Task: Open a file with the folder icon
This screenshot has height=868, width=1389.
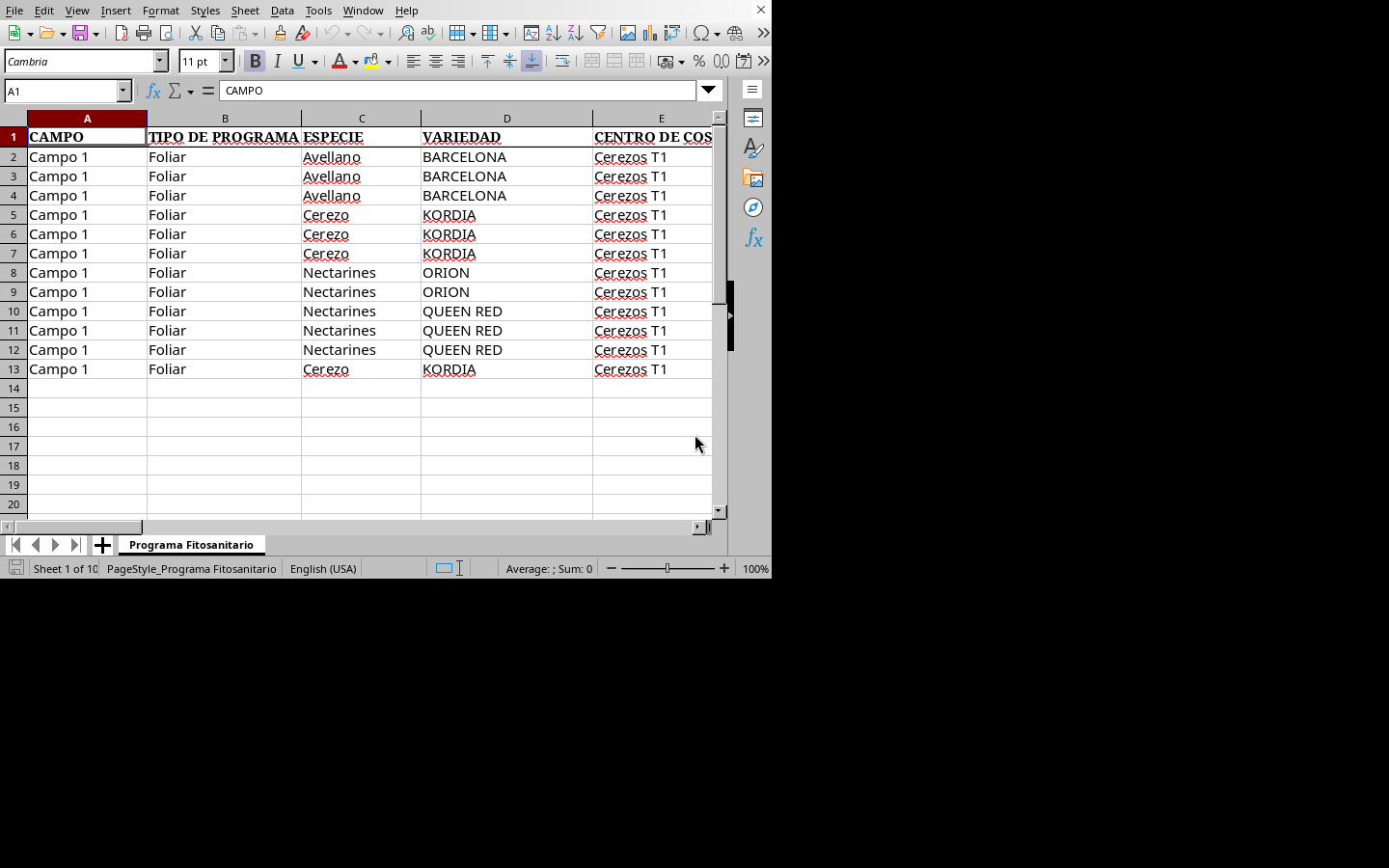Action: (x=47, y=33)
